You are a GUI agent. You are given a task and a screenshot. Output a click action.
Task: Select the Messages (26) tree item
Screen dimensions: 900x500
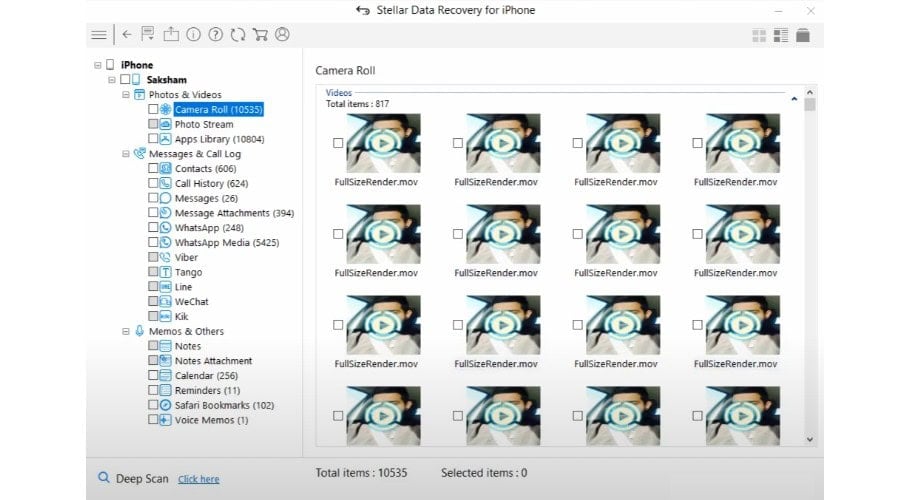click(206, 198)
